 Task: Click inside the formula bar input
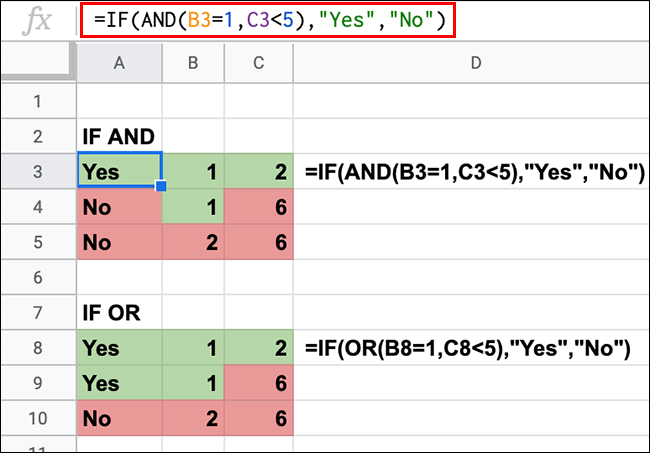(x=270, y=20)
